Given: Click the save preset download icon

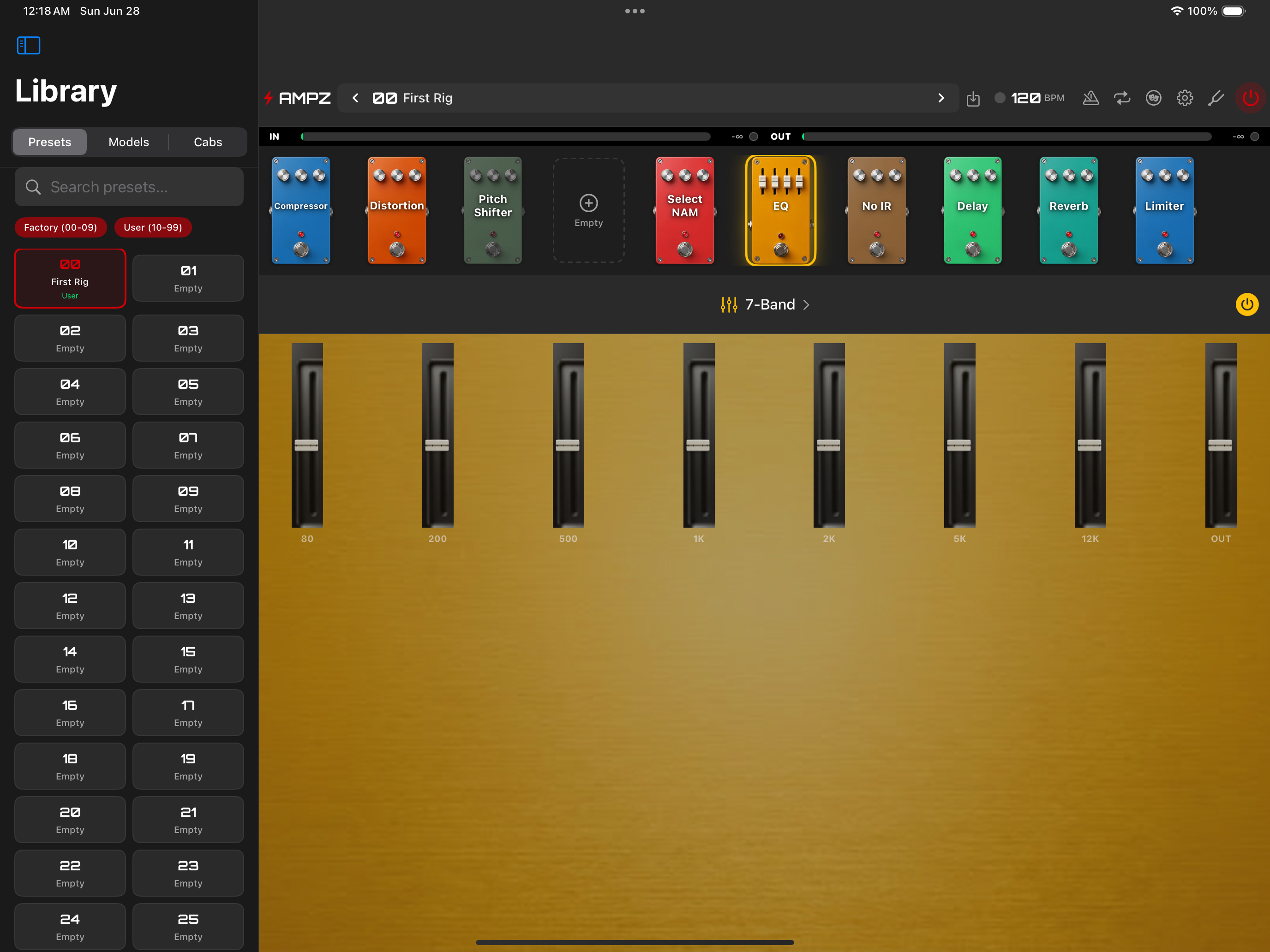Looking at the screenshot, I should 973,99.
